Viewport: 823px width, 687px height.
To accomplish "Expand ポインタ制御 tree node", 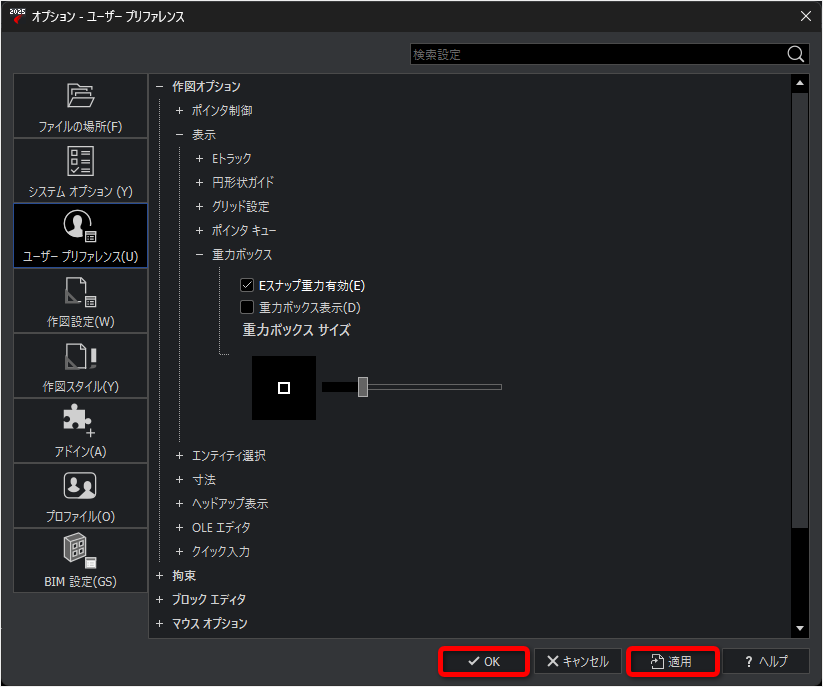I will pos(180,111).
